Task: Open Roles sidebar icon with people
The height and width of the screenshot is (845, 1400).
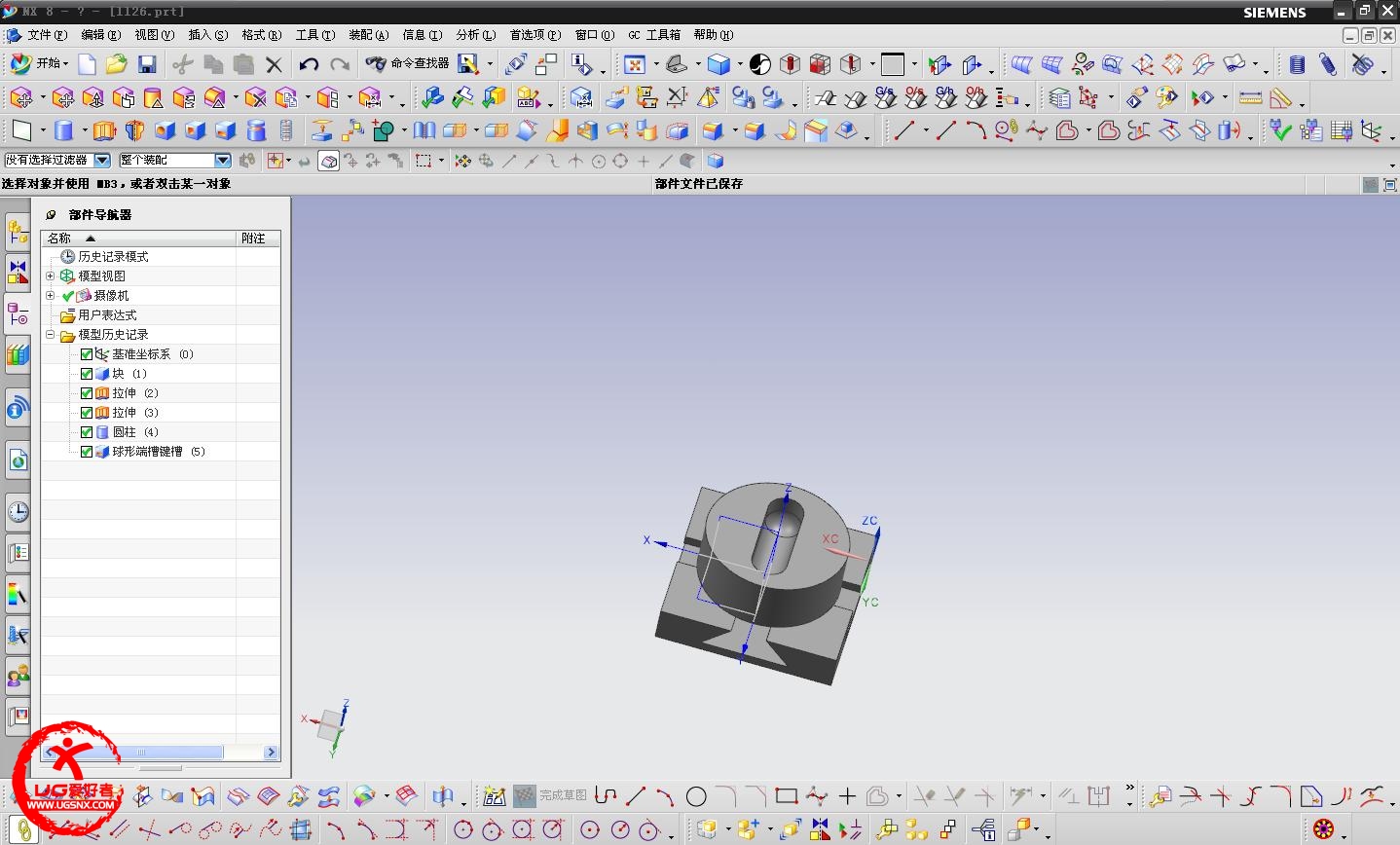Action: pos(18,675)
